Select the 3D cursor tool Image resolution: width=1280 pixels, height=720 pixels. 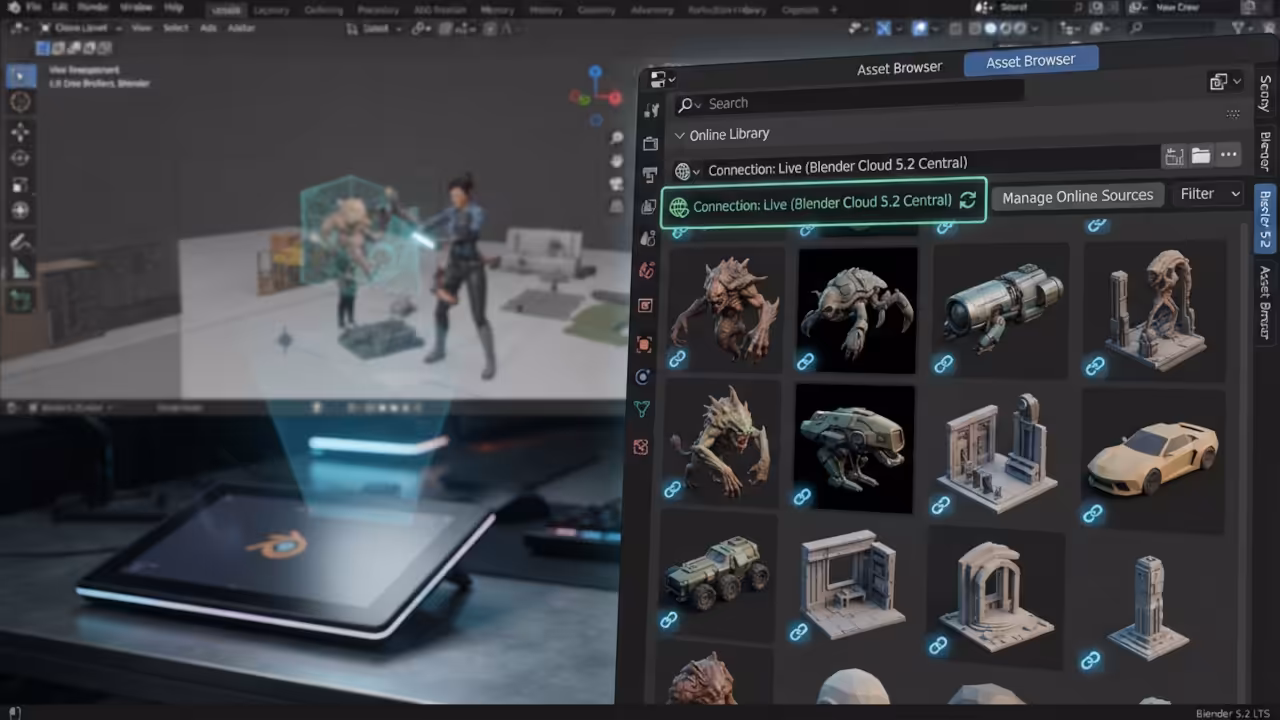point(21,102)
